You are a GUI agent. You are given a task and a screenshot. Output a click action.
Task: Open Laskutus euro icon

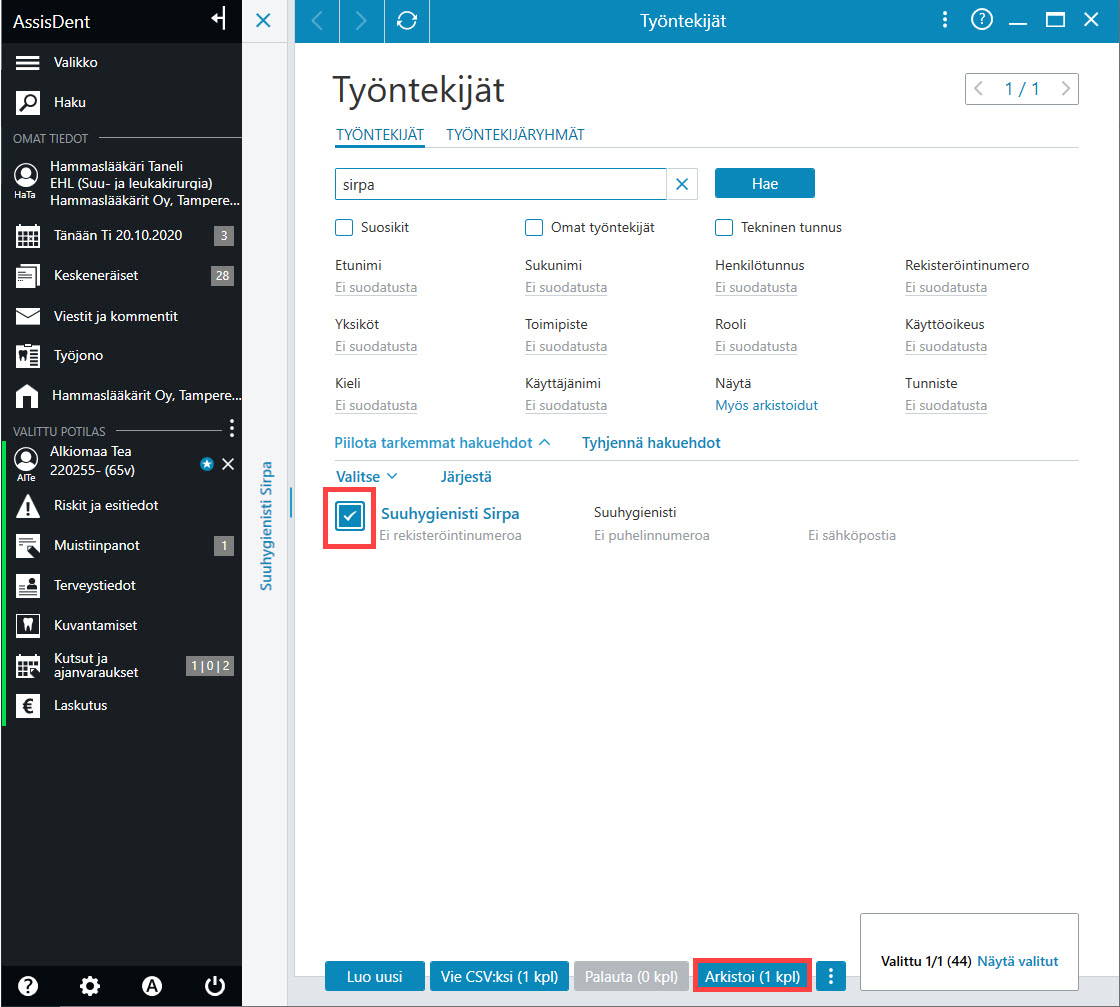pos(27,706)
